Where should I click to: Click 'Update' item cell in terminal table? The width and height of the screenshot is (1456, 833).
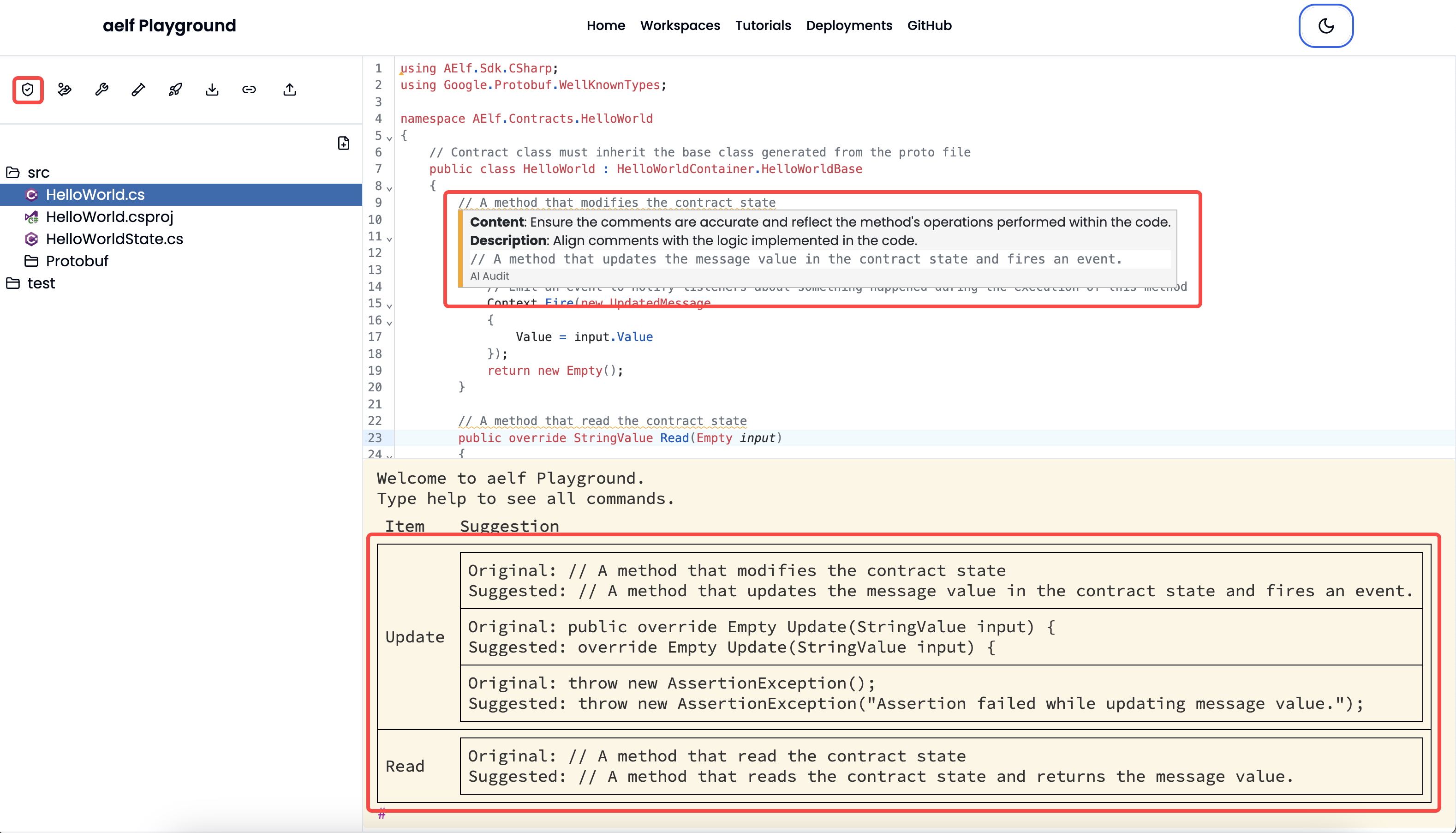(x=415, y=637)
